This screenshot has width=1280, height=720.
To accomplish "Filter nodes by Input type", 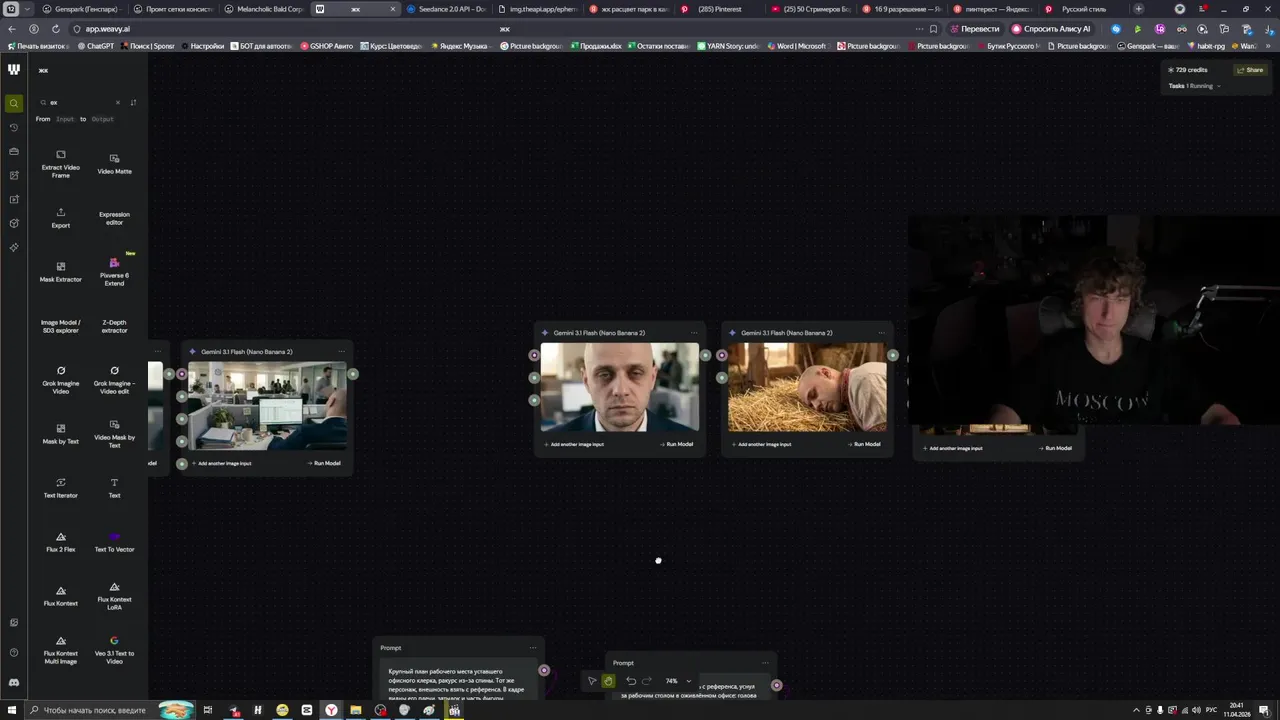I will pos(65,119).
